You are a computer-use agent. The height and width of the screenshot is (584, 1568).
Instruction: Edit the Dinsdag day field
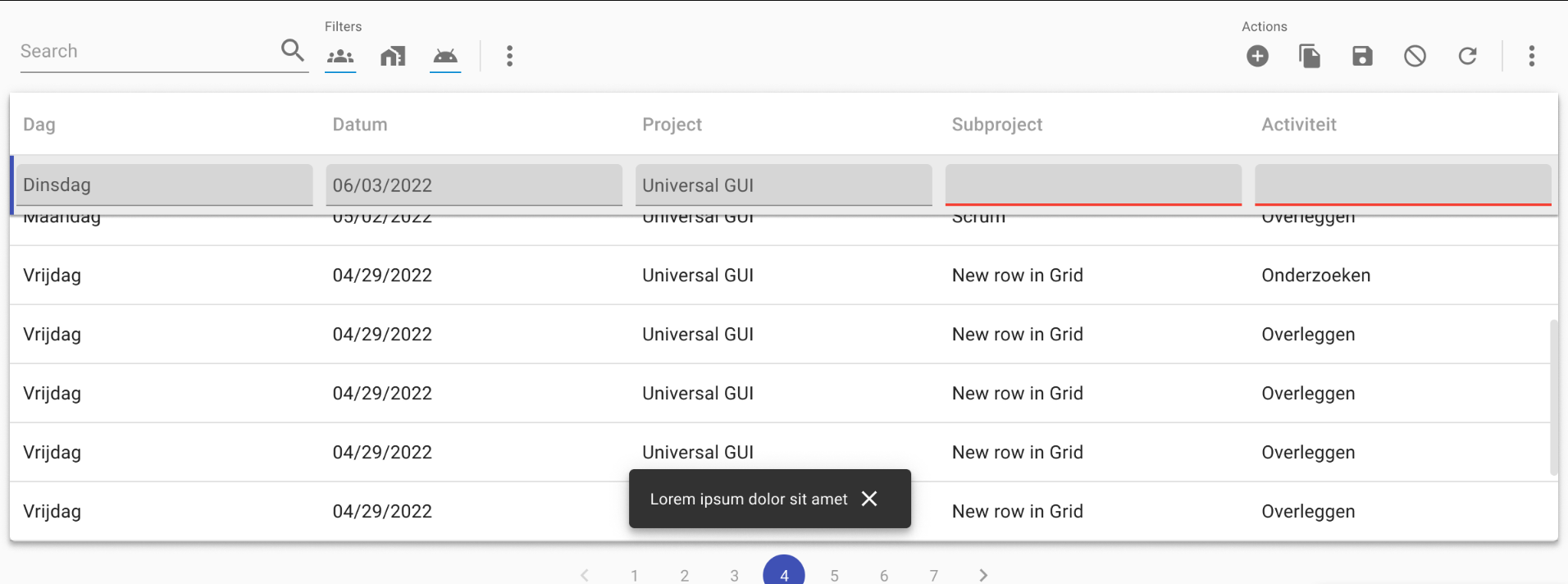pyautogui.click(x=165, y=185)
